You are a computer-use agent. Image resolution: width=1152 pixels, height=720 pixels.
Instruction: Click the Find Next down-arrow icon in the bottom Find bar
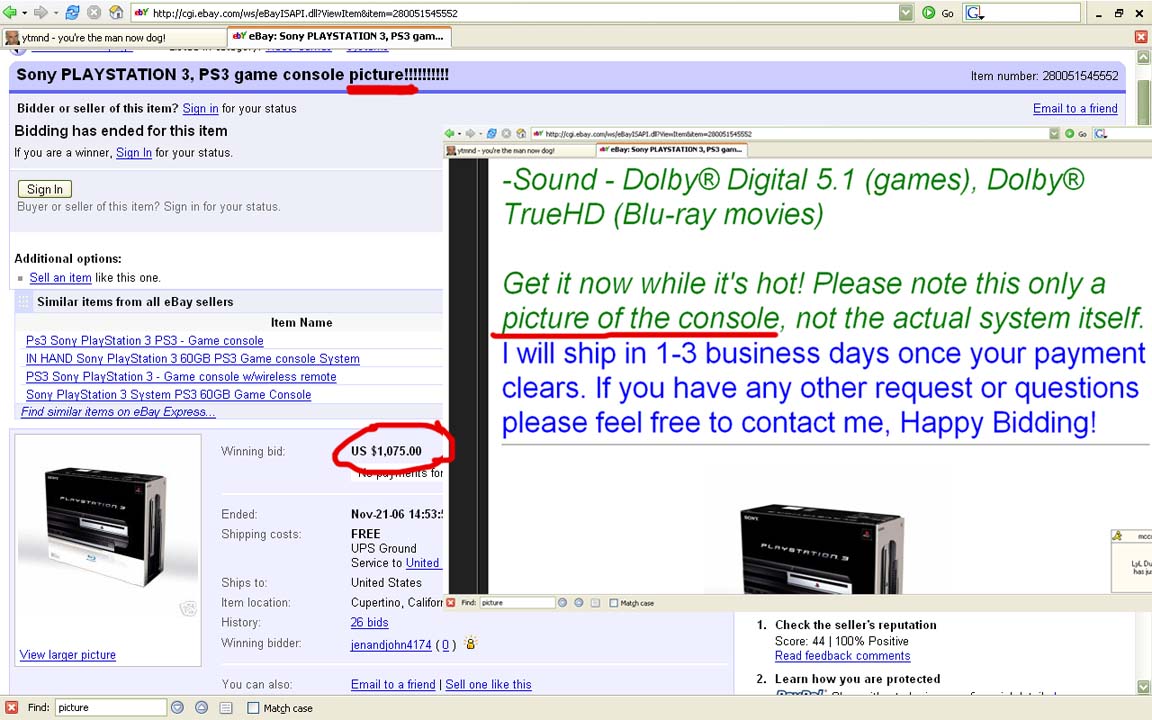coord(177,708)
